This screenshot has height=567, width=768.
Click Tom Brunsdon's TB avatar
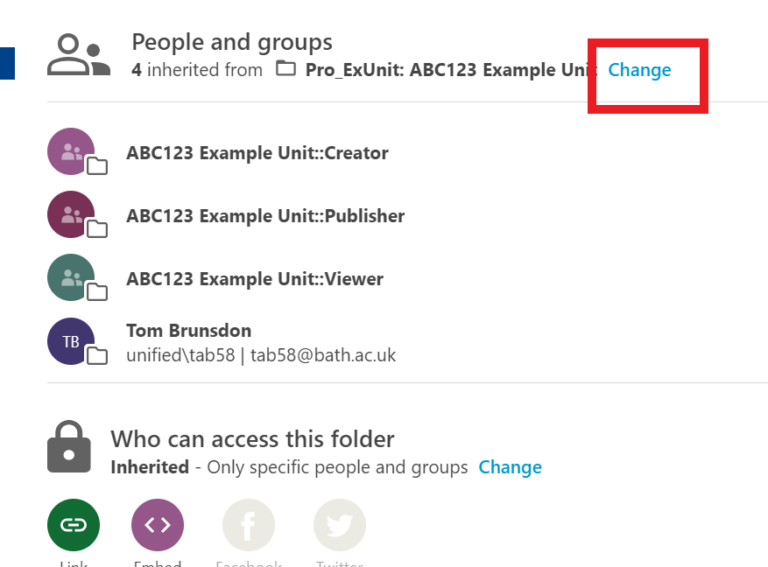click(71, 342)
